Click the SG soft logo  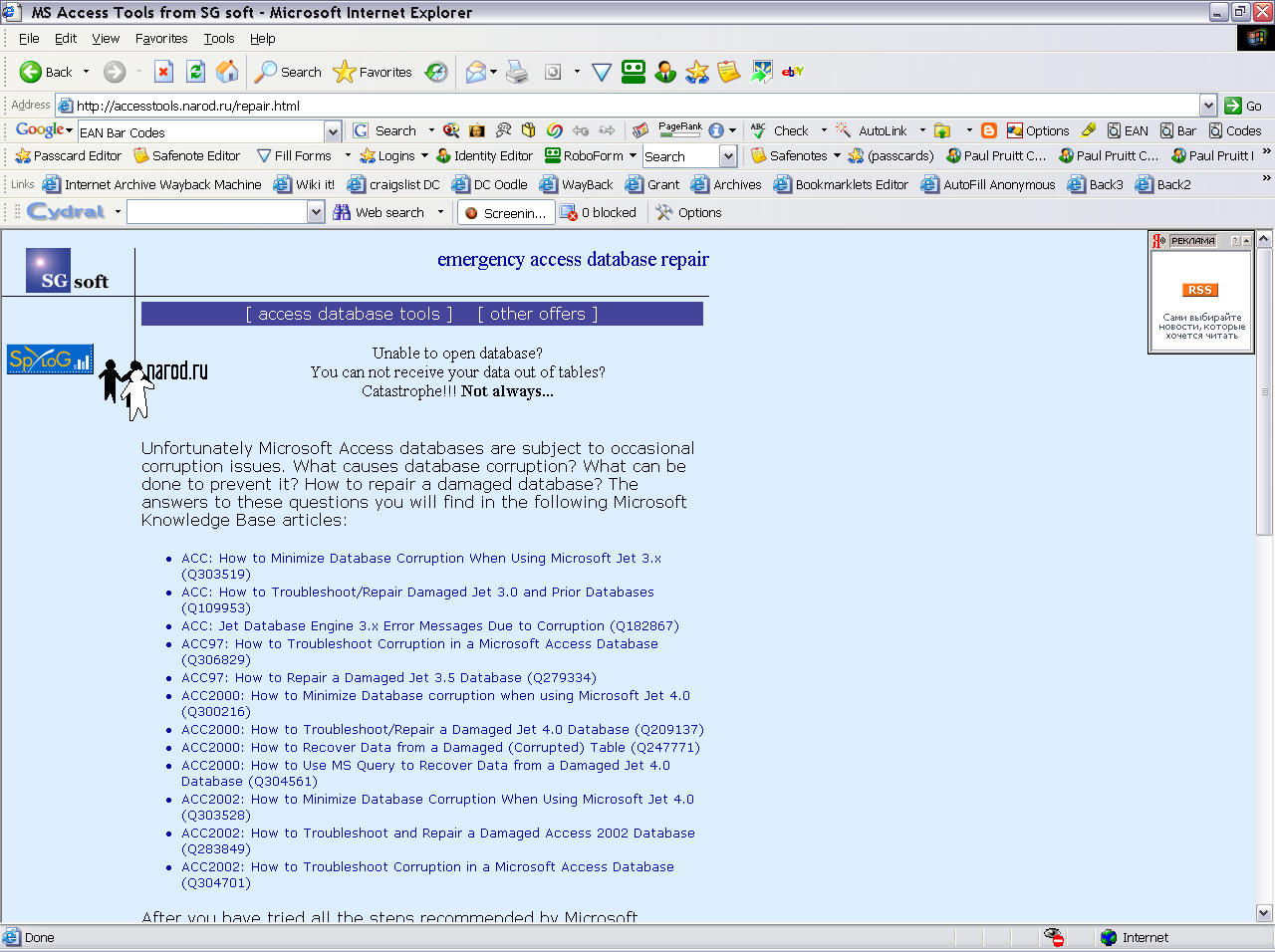[68, 271]
